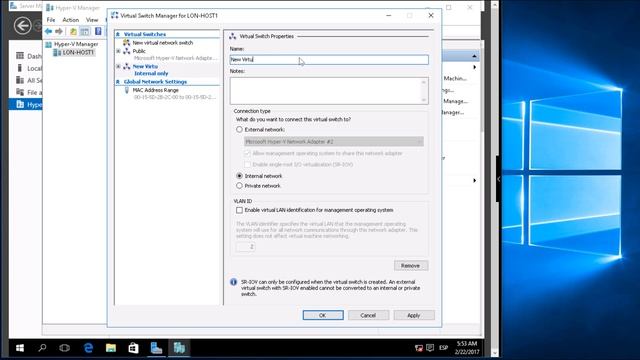Click the VM side panel collapse handle

[x=498, y=179]
